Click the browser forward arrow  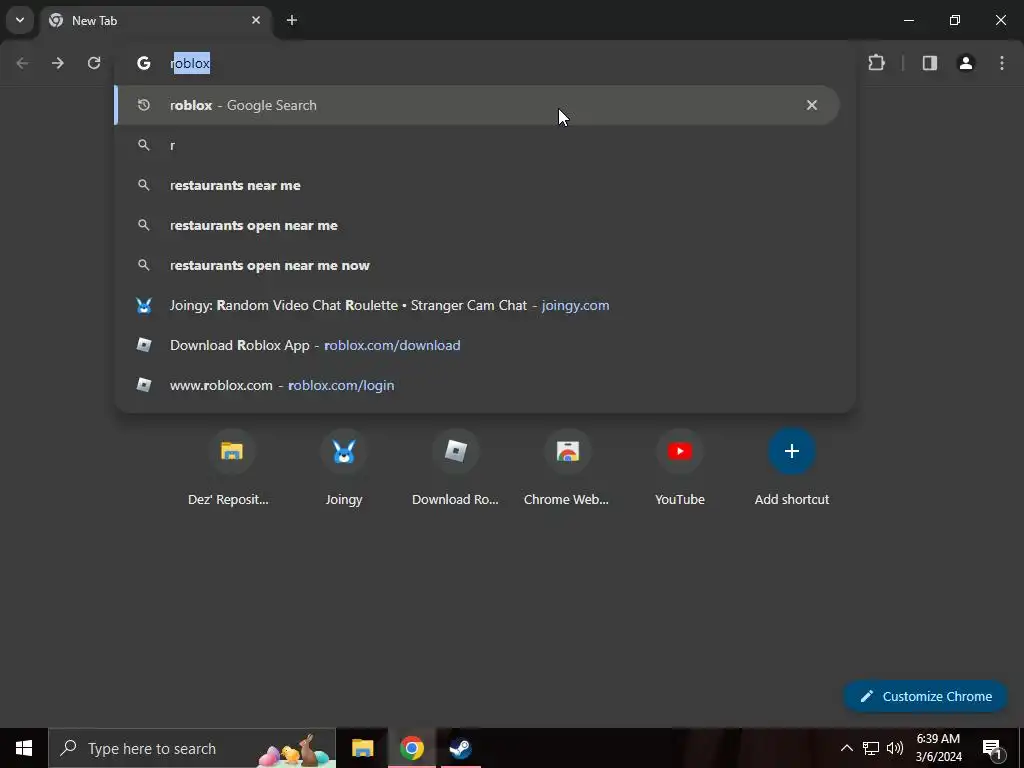[x=58, y=63]
